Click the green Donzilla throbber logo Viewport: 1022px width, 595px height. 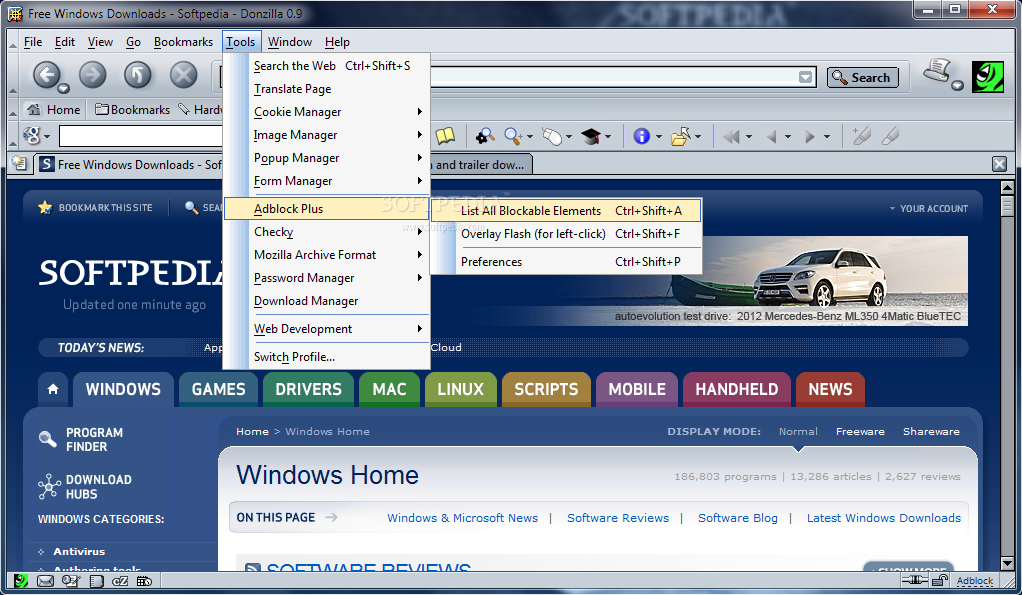click(988, 76)
